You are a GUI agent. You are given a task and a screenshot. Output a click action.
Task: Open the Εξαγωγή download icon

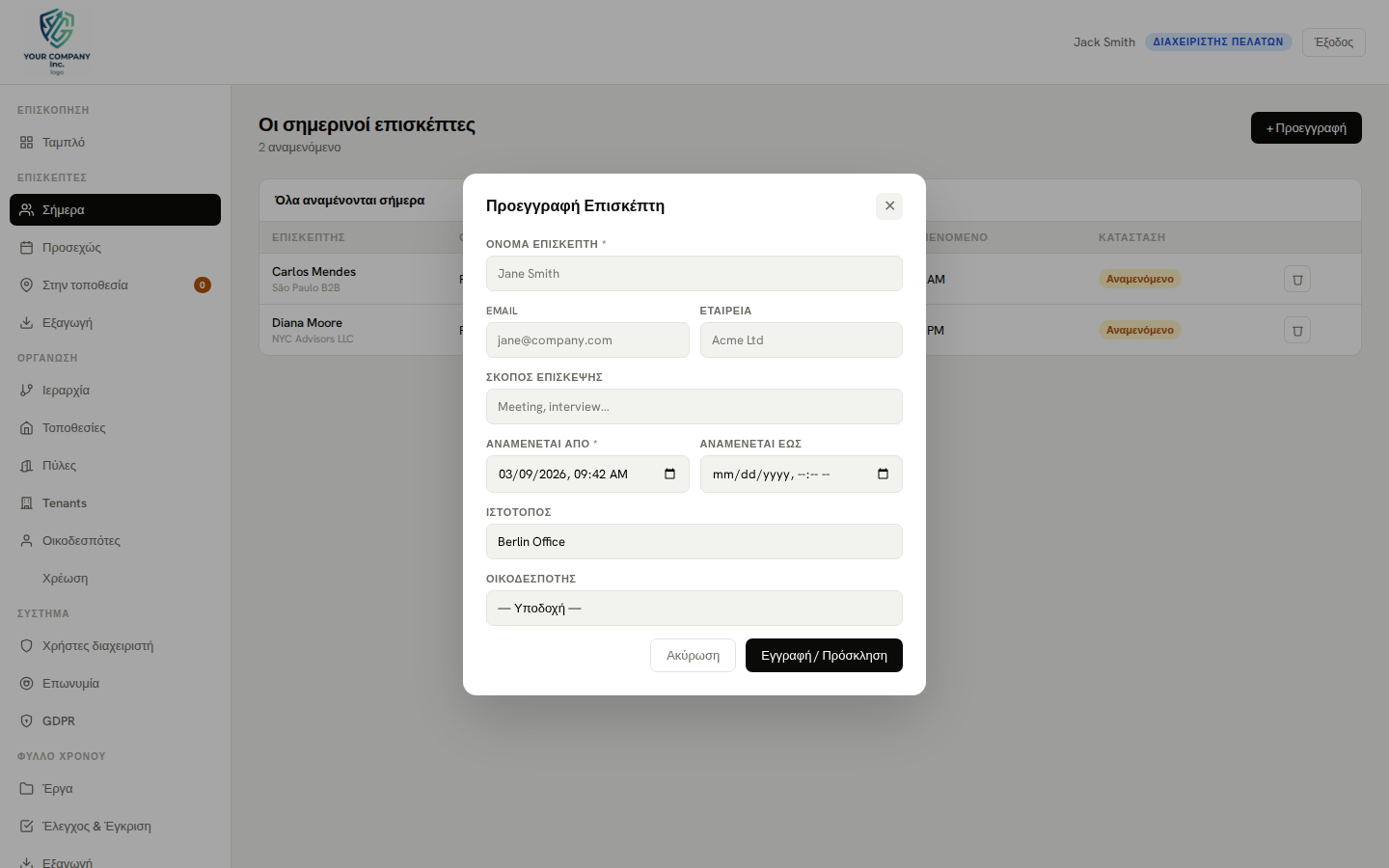tap(26, 322)
